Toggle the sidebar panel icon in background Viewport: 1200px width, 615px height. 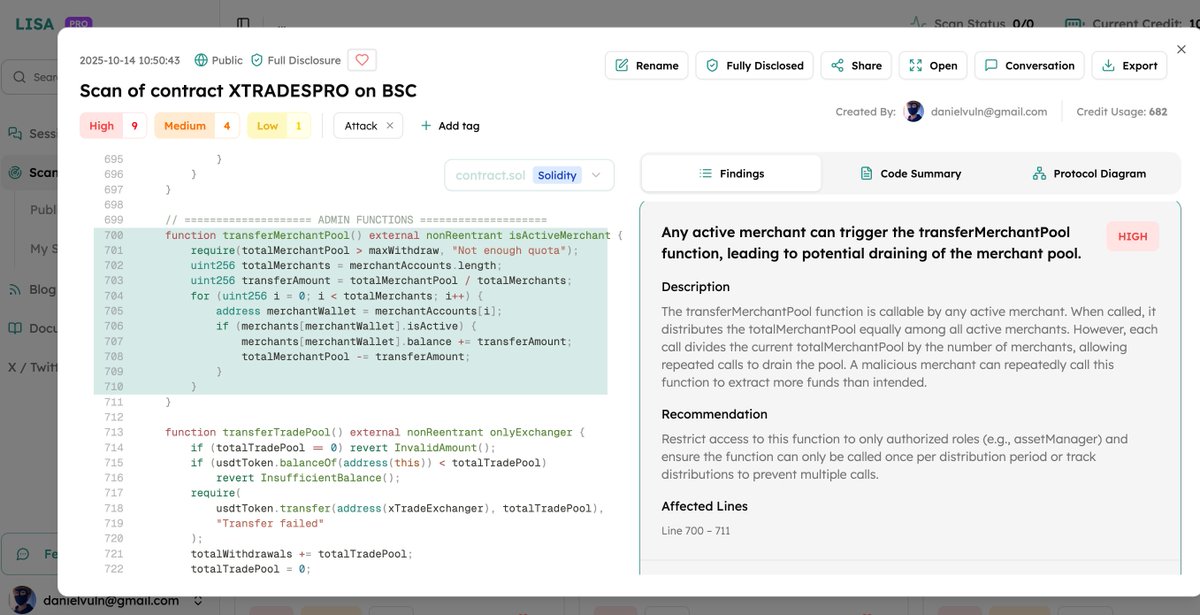coord(243,23)
